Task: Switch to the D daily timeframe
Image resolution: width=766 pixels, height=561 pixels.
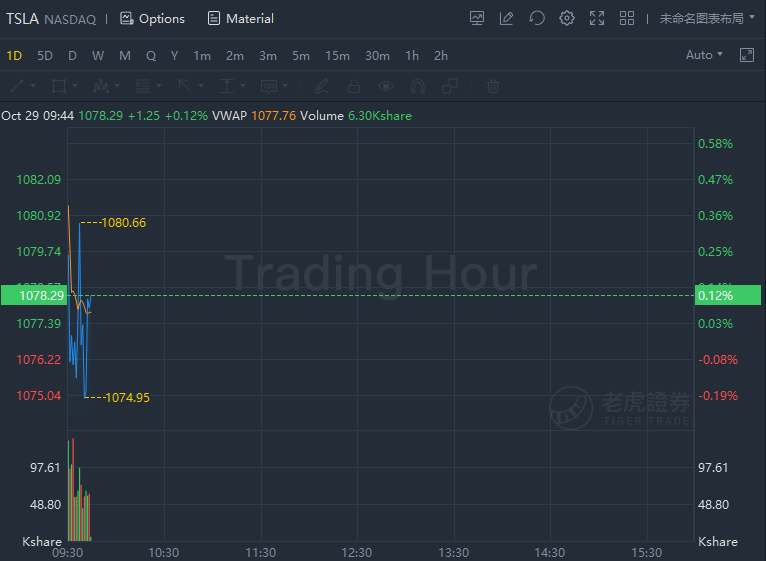Action: [72, 56]
